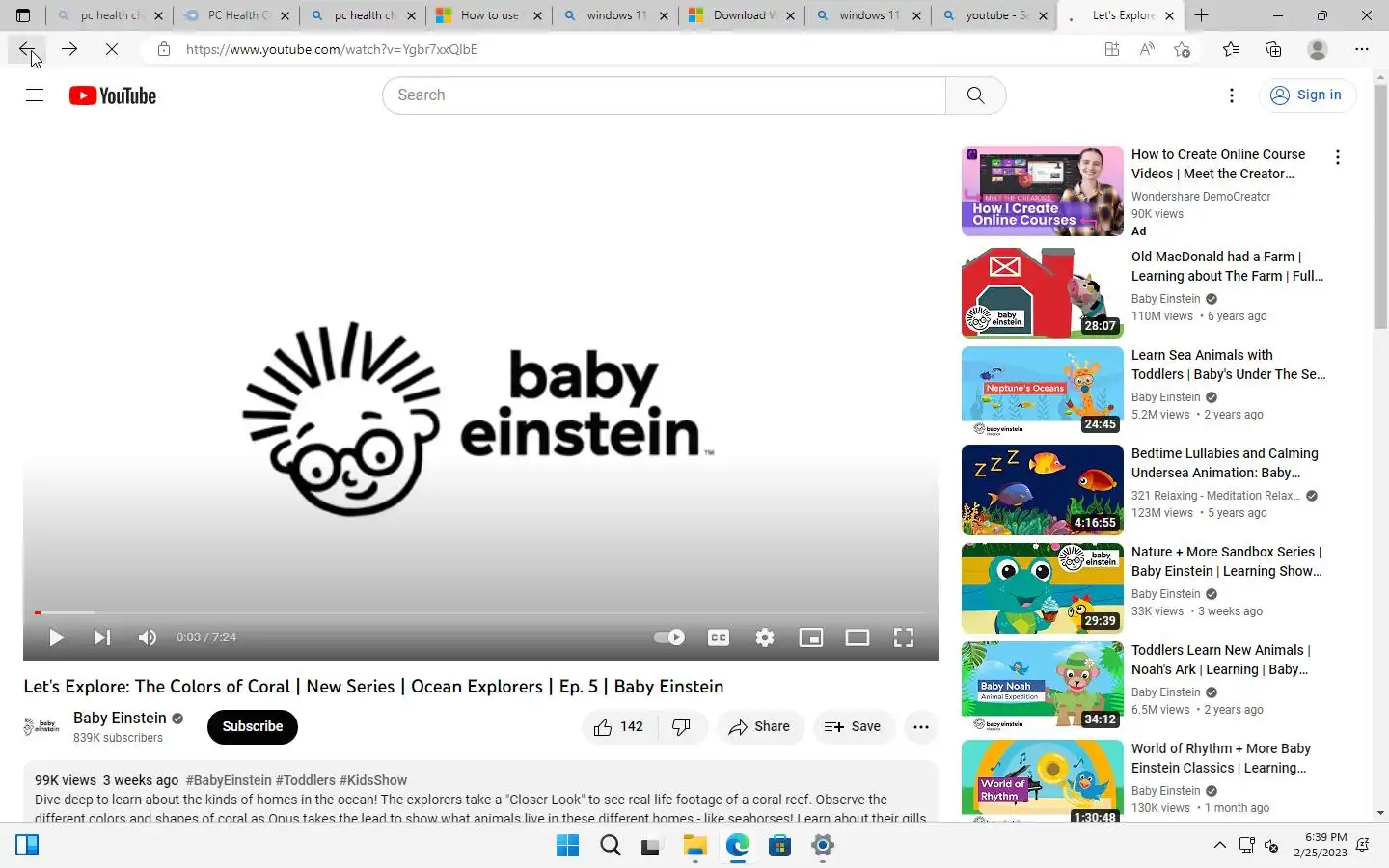Screen dimensions: 1389x868
Task: Open Favorites list icon
Action: [x=1231, y=49]
